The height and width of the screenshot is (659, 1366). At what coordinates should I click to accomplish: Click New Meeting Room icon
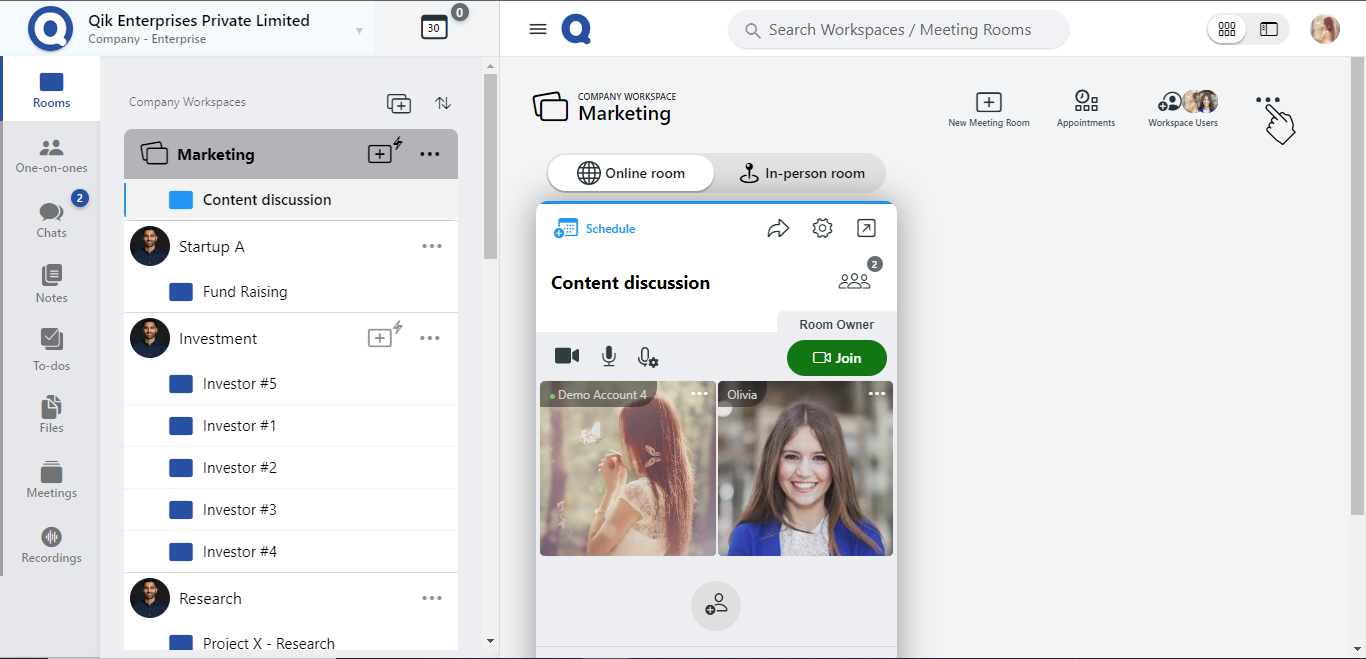tap(988, 102)
